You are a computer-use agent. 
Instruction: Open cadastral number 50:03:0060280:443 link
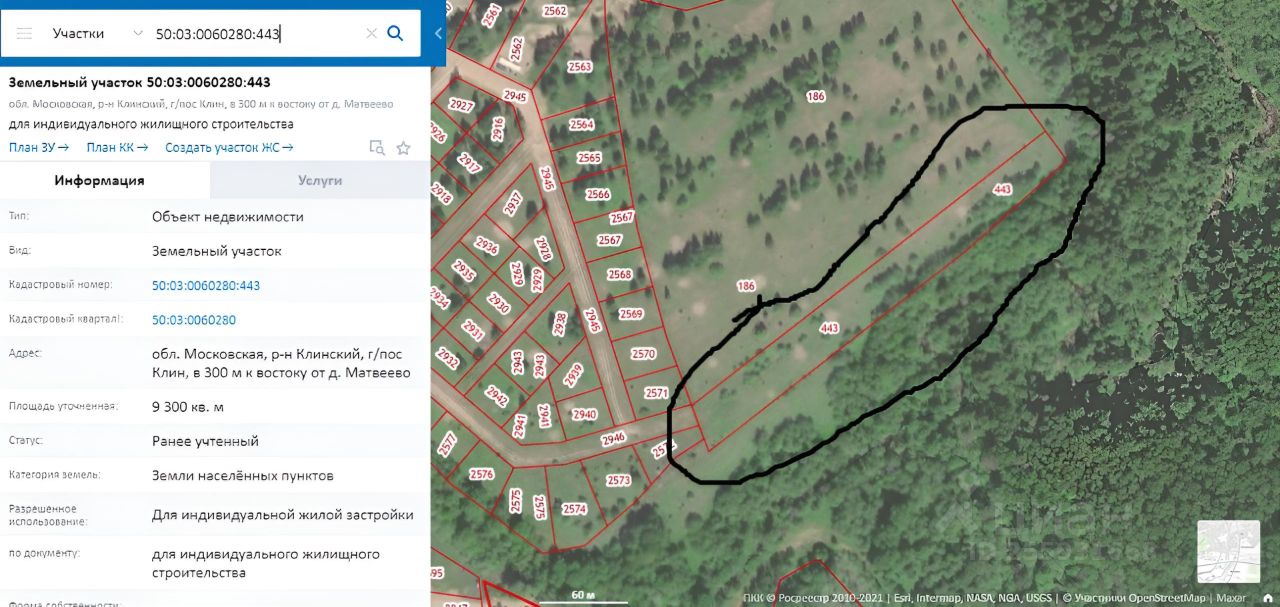tap(206, 286)
